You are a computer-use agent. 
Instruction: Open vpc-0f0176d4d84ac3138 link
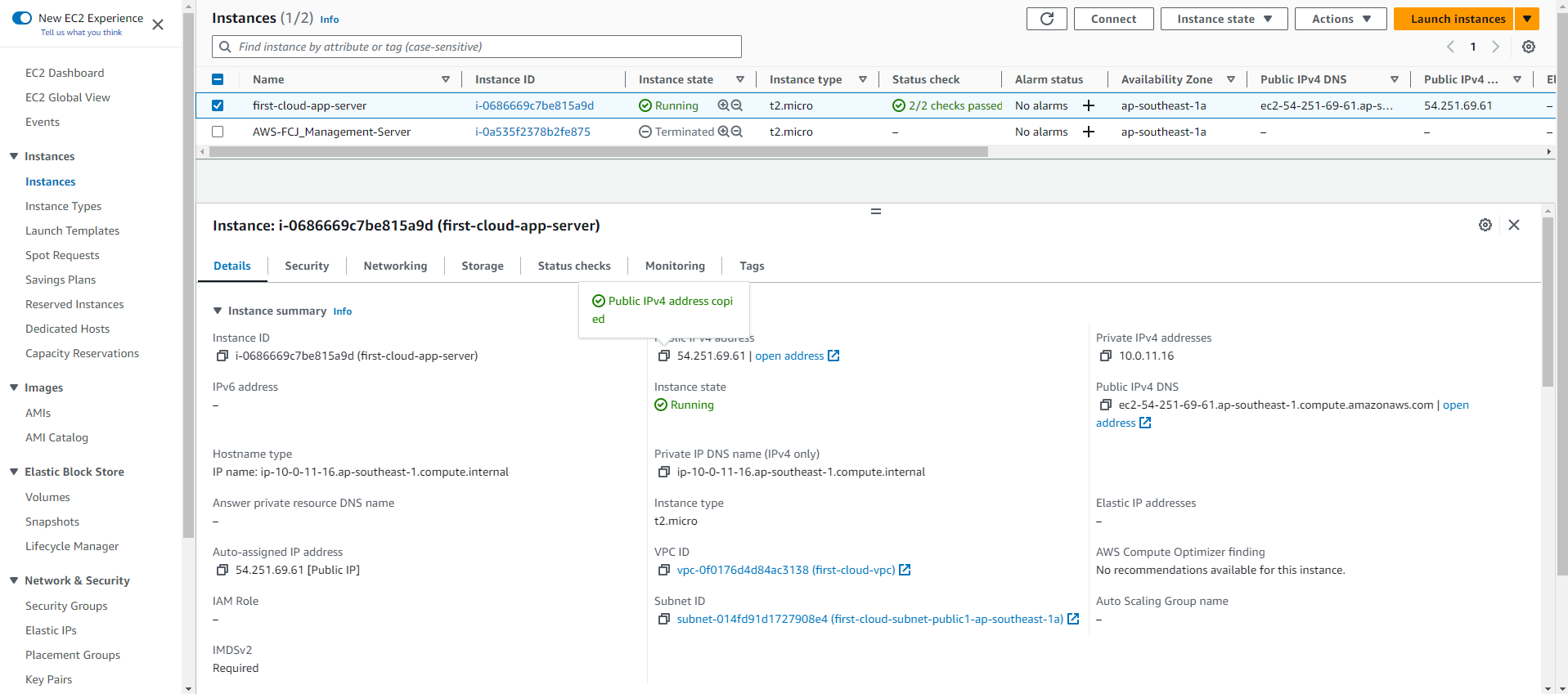click(786, 570)
